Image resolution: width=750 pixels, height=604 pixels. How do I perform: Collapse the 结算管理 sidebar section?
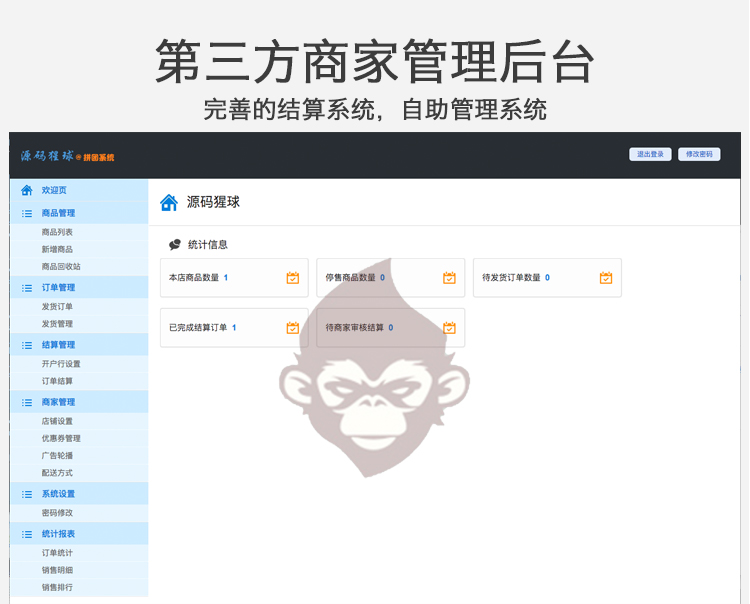coord(79,345)
